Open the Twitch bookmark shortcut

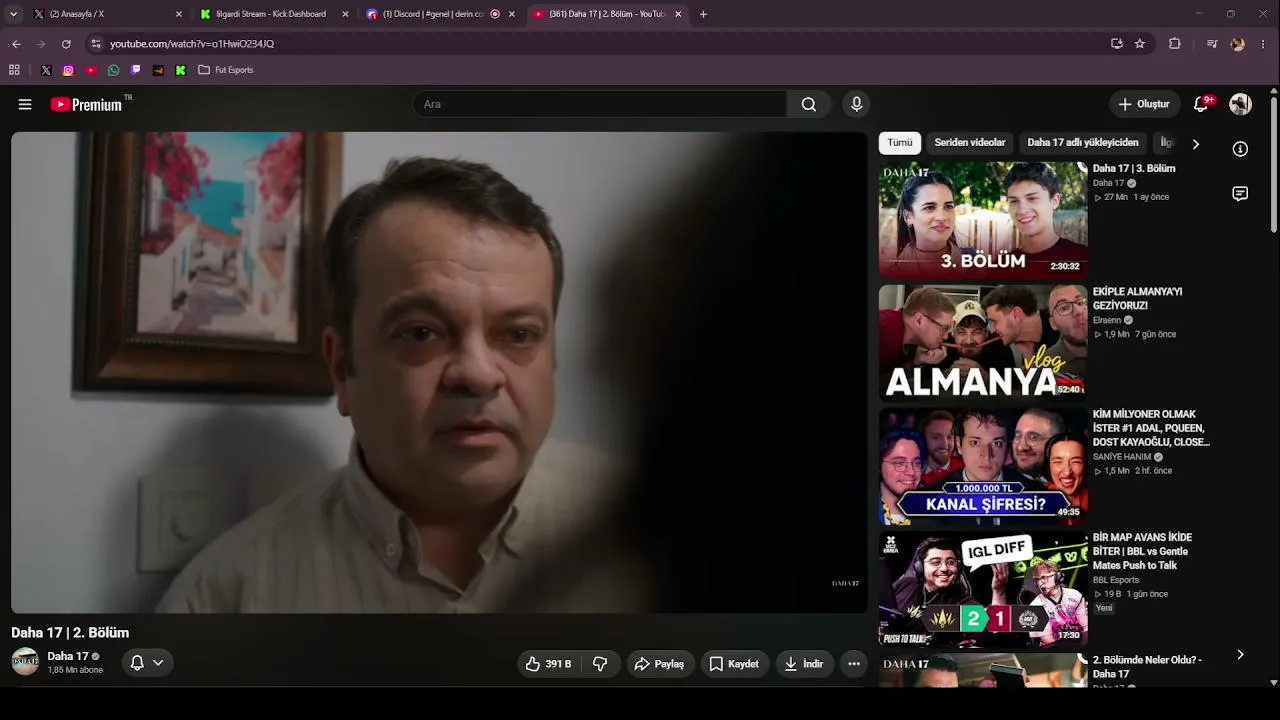(x=136, y=70)
